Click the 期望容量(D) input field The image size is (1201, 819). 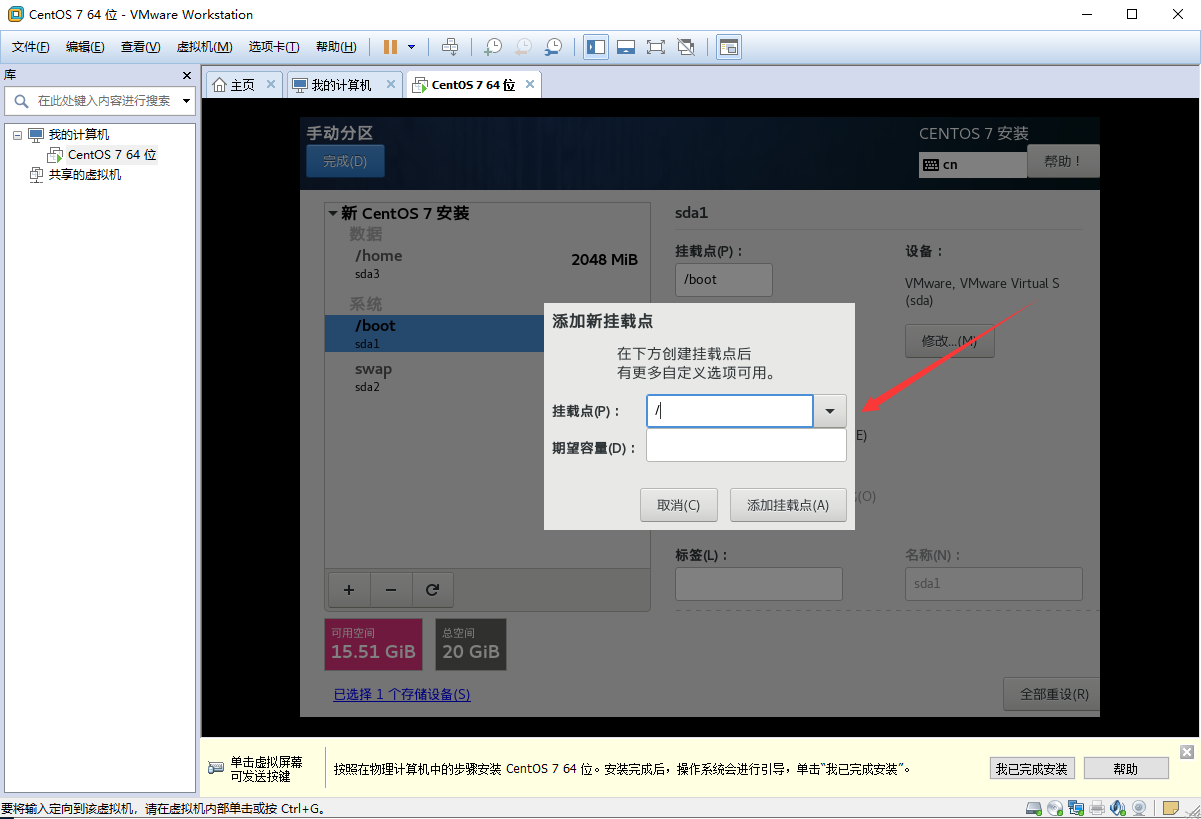click(x=746, y=446)
